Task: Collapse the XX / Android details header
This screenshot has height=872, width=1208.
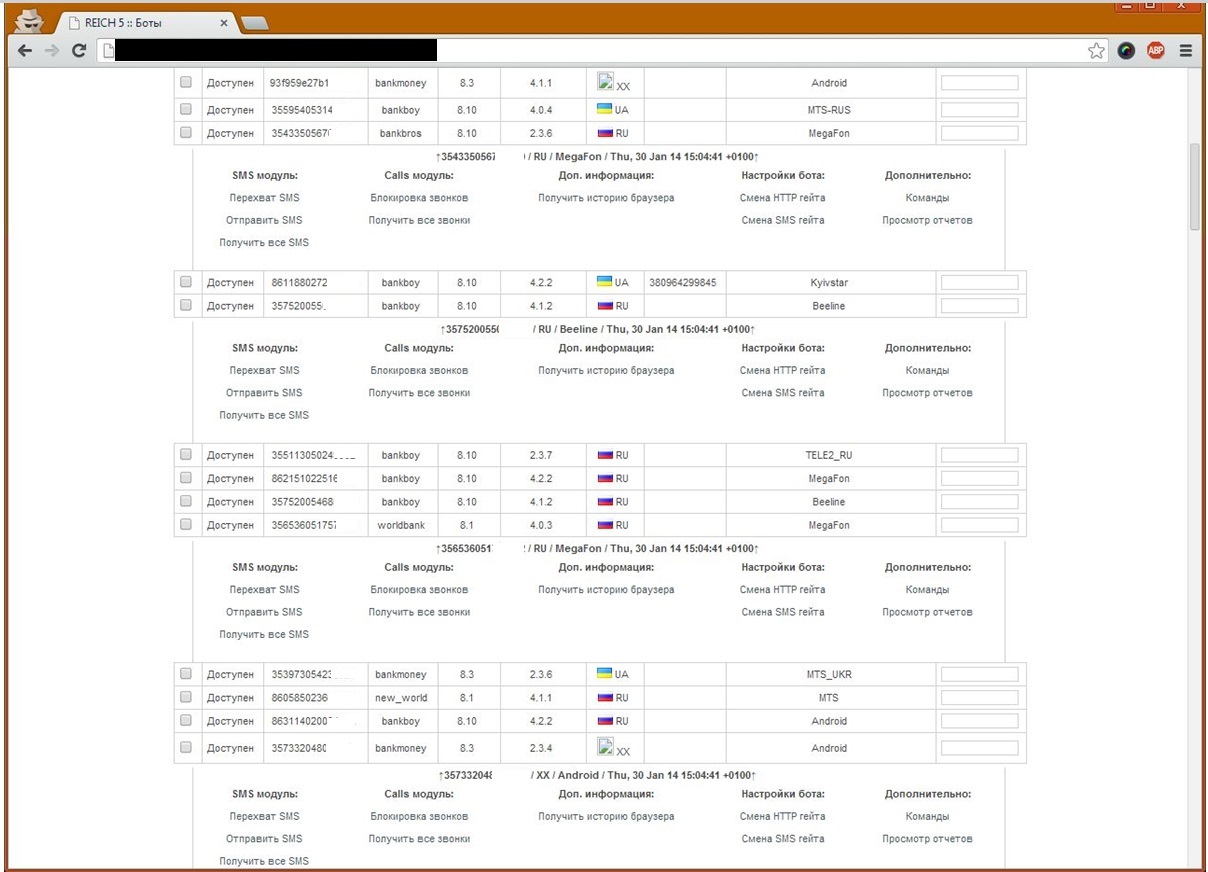Action: click(x=597, y=775)
